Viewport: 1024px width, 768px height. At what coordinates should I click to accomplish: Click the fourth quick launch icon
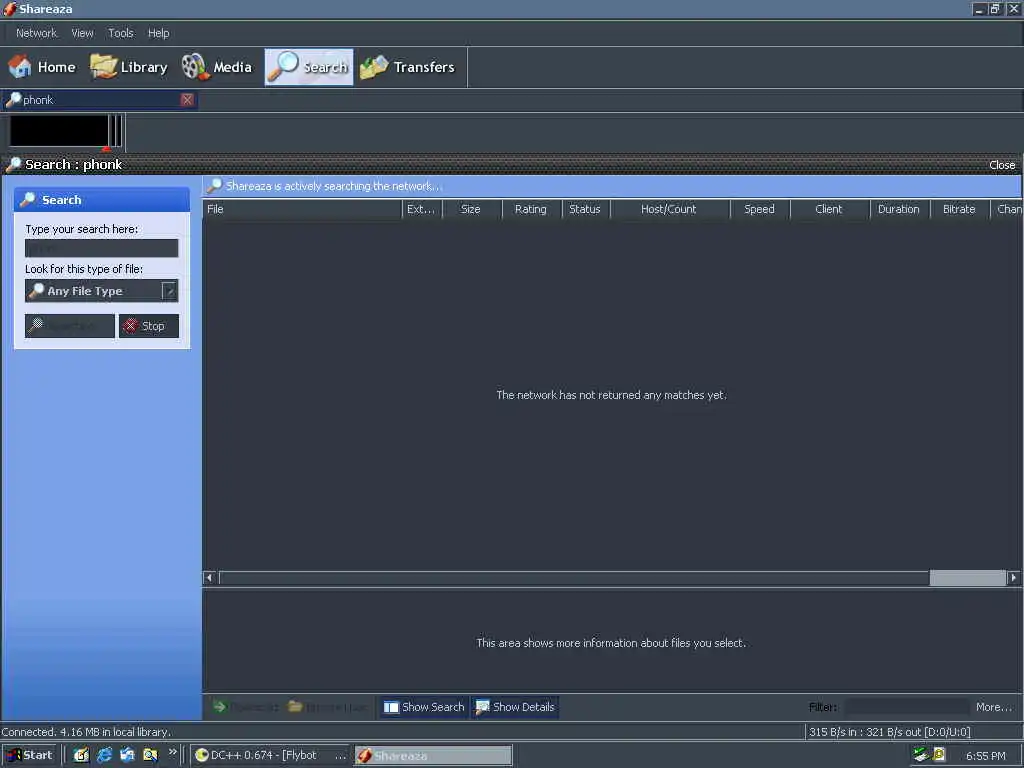tap(150, 756)
